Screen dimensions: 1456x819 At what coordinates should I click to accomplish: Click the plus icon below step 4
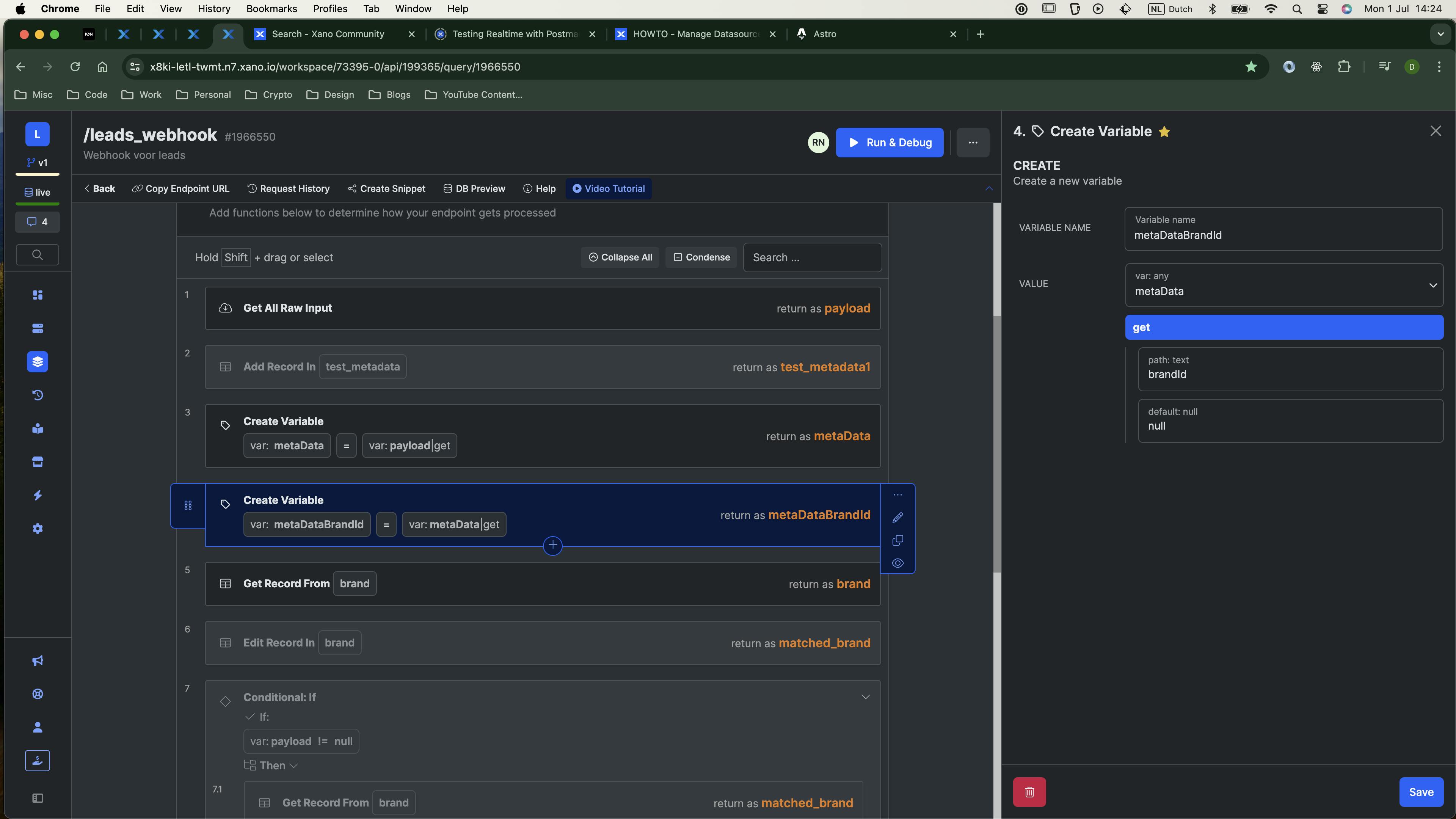tap(552, 546)
